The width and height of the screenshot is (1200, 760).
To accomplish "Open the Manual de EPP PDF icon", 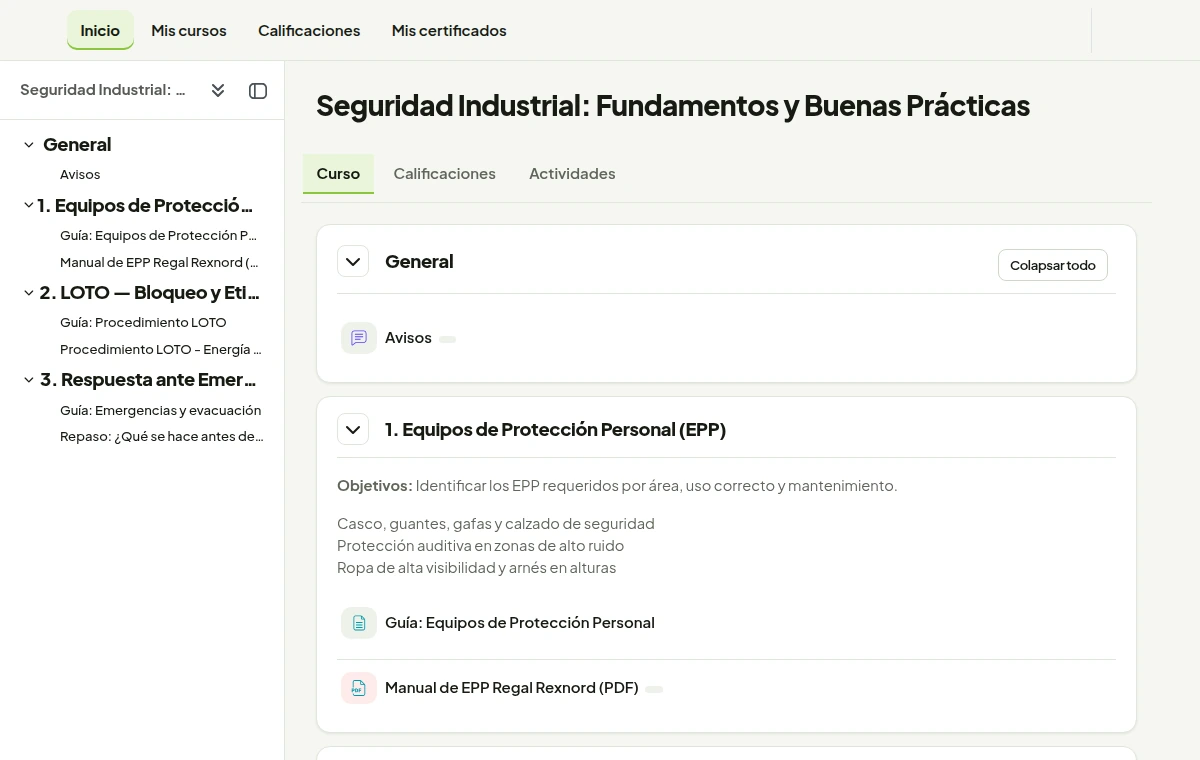I will pos(359,688).
